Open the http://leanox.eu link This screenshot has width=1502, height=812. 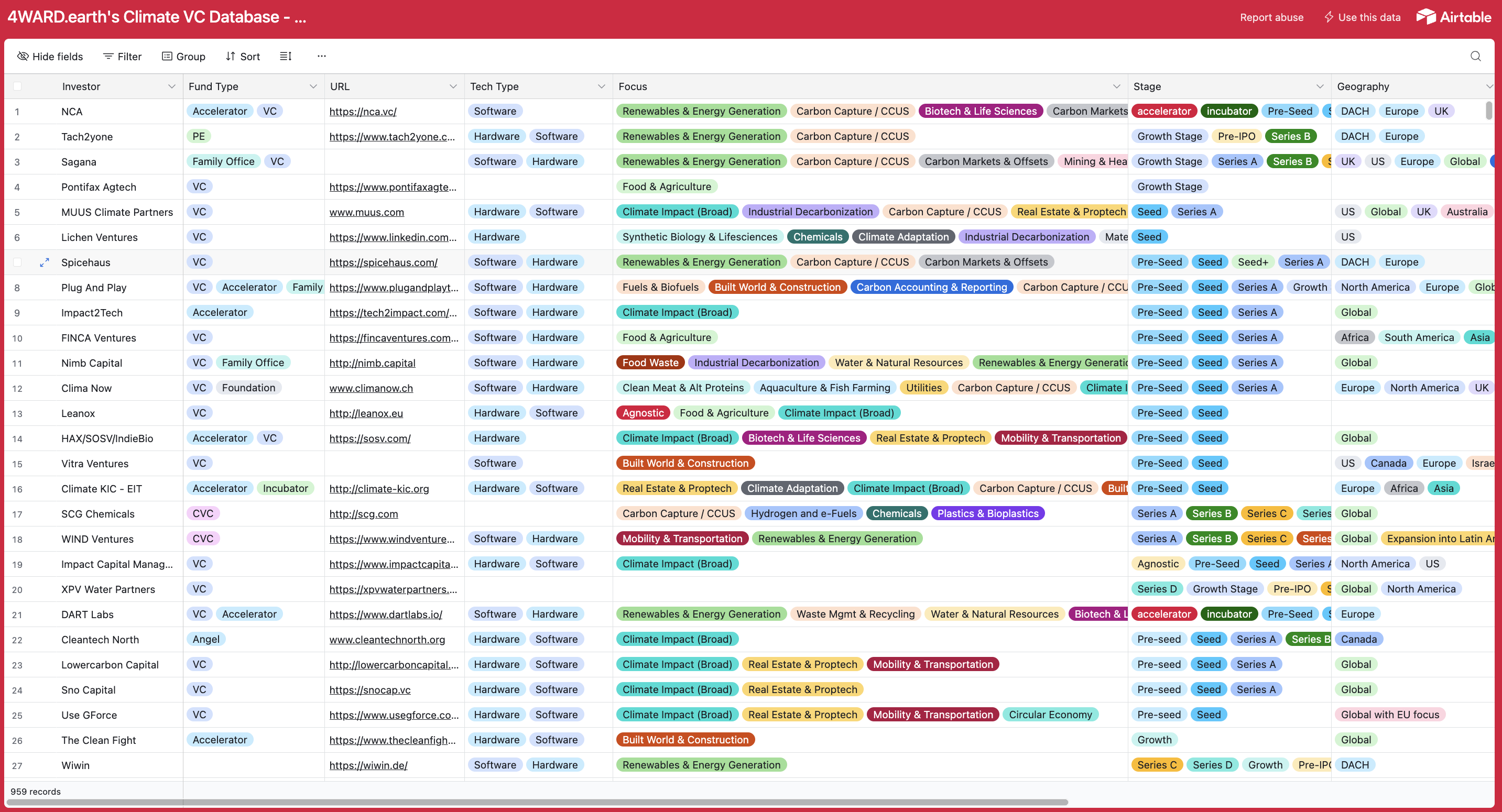coord(366,413)
